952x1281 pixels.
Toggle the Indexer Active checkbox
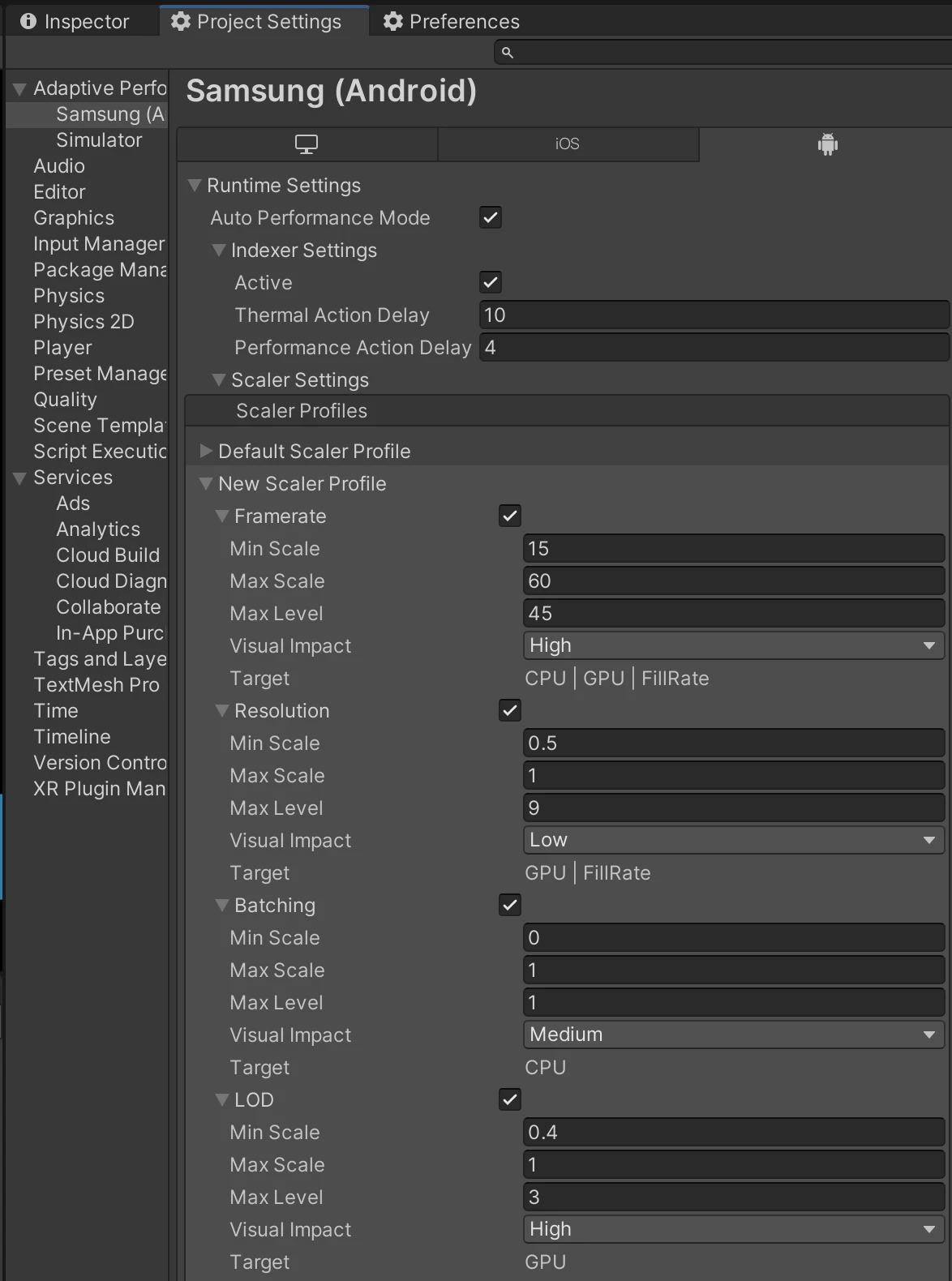(x=491, y=282)
